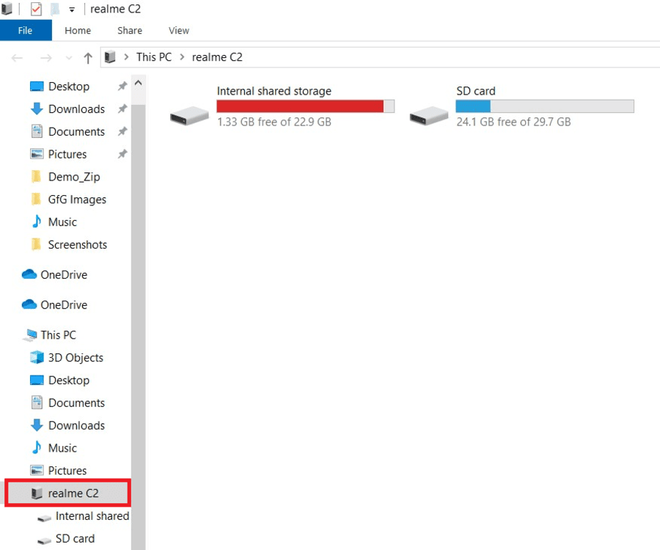Open the SD card drive icon
This screenshot has height=550, width=660.
point(429,115)
